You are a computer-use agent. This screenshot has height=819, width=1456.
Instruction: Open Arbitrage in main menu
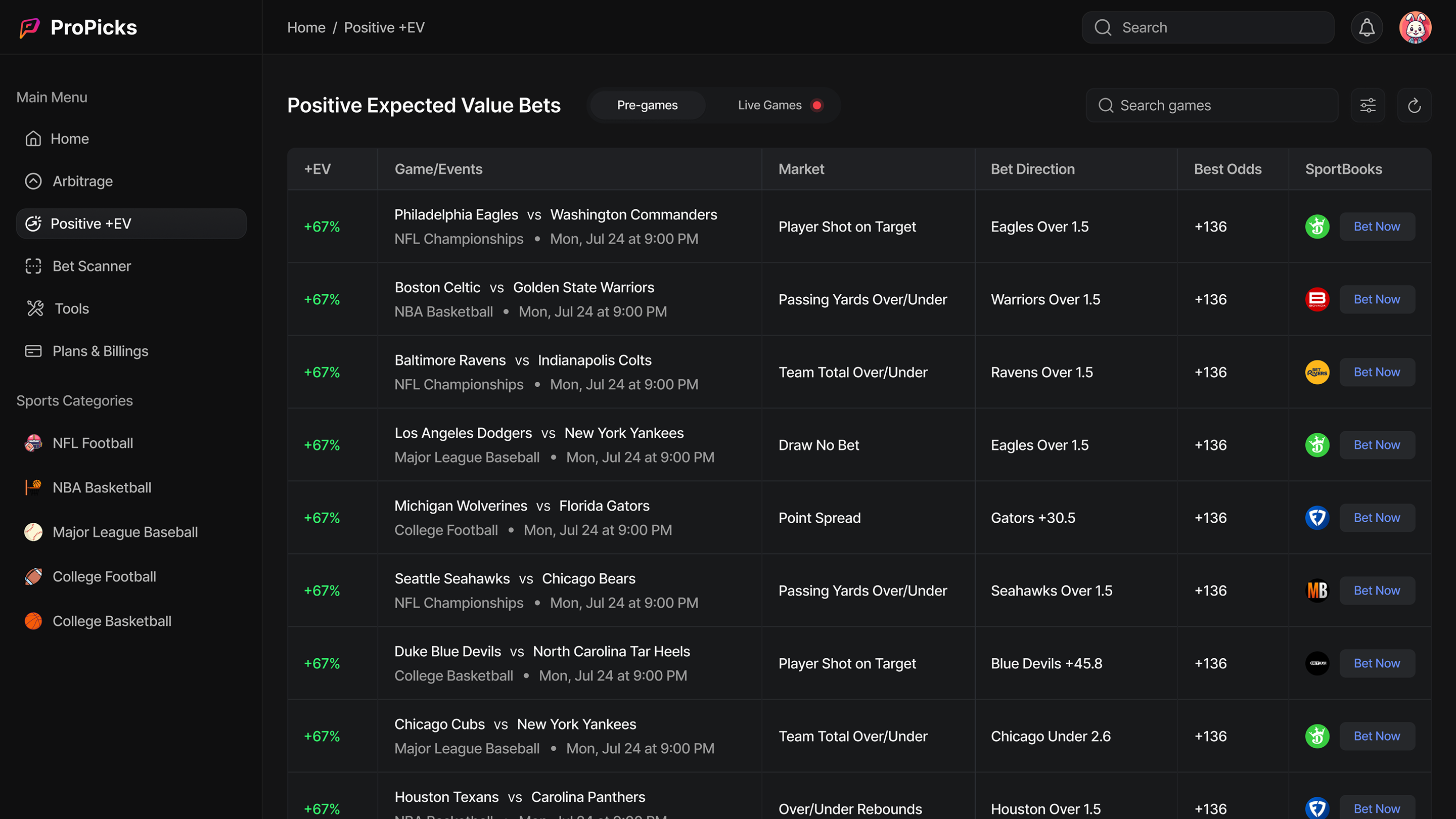(82, 181)
